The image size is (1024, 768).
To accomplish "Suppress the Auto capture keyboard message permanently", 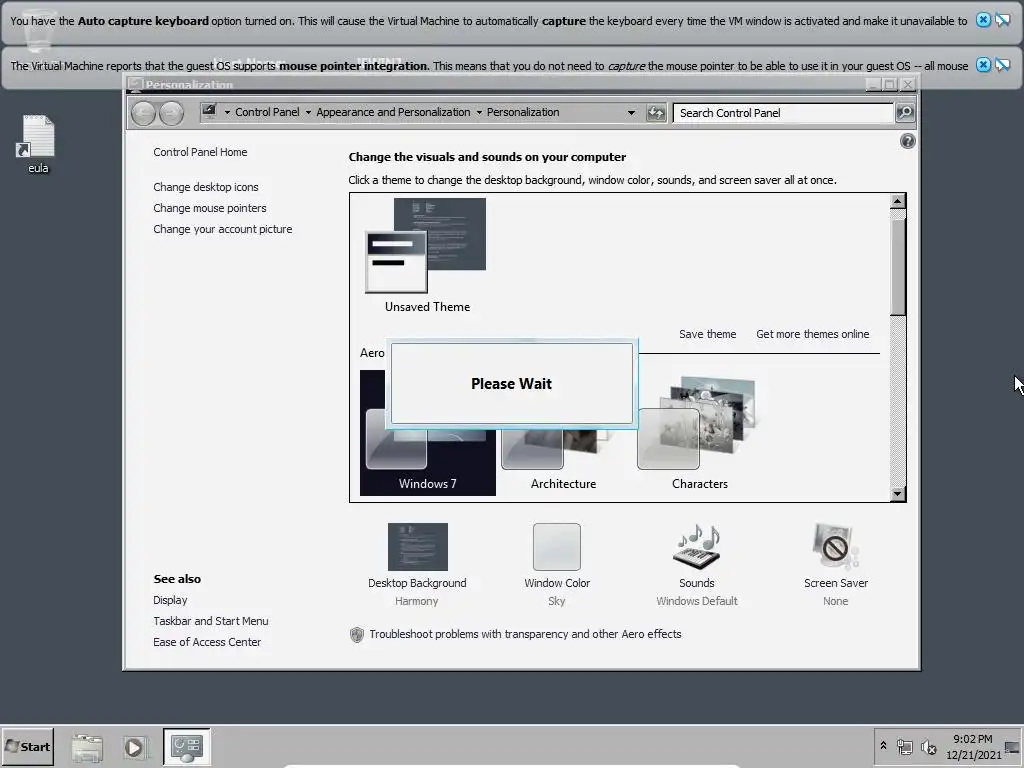I will click(x=1002, y=20).
